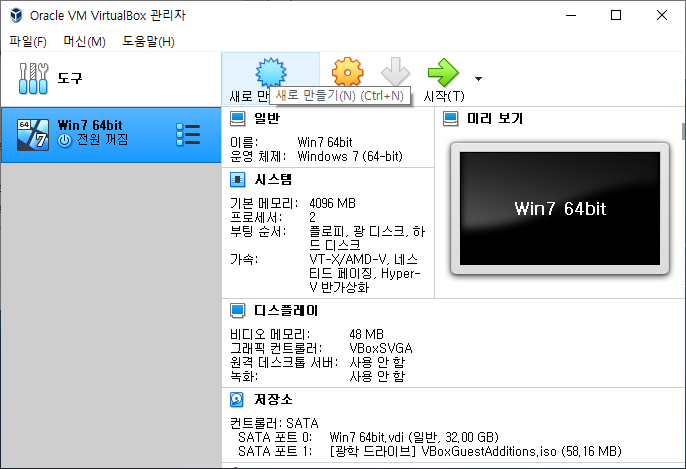The image size is (686, 469).
Task: Click the VirtualBox app logo in title bar
Action: click(x=16, y=15)
